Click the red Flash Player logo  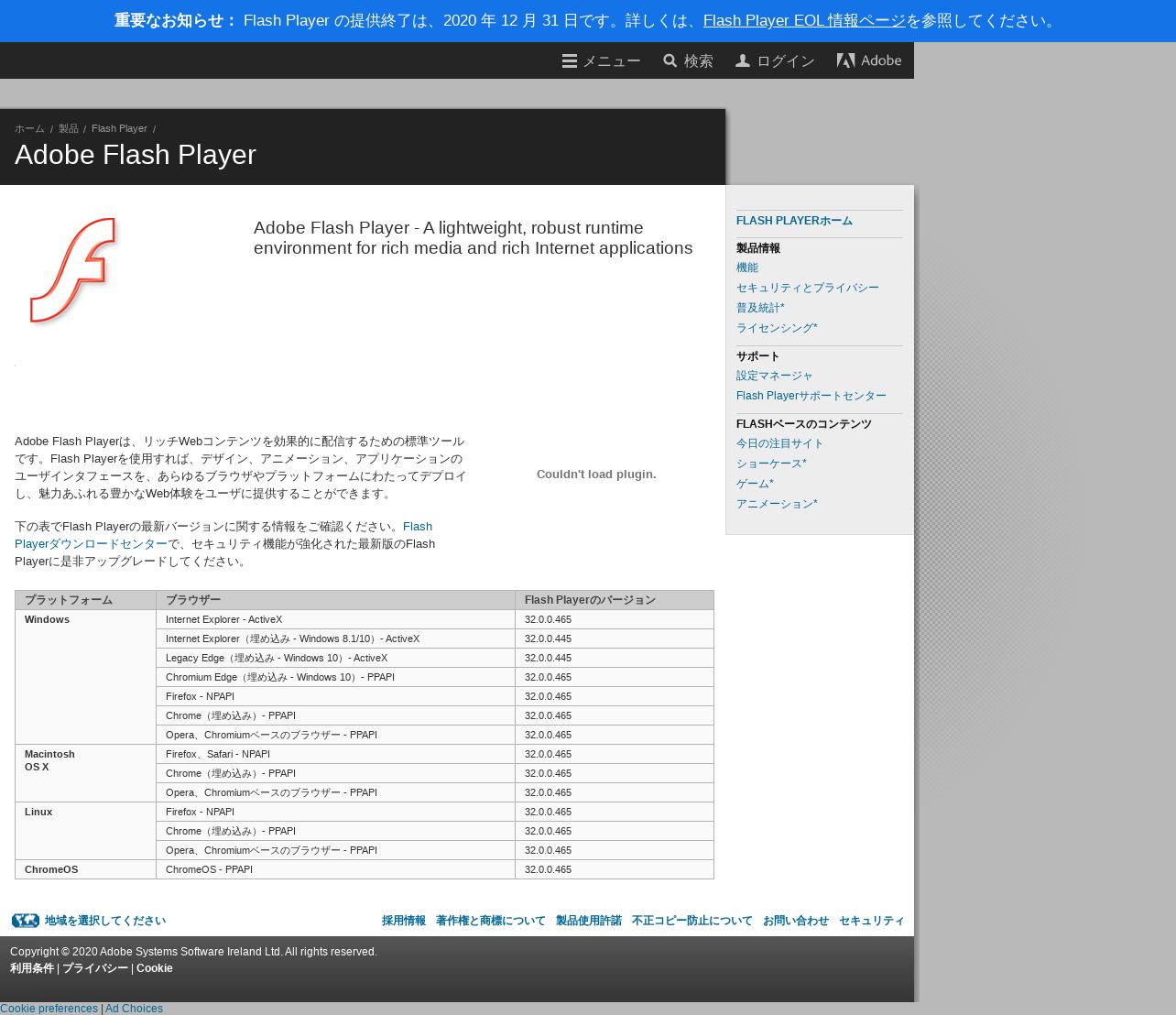[x=73, y=270]
